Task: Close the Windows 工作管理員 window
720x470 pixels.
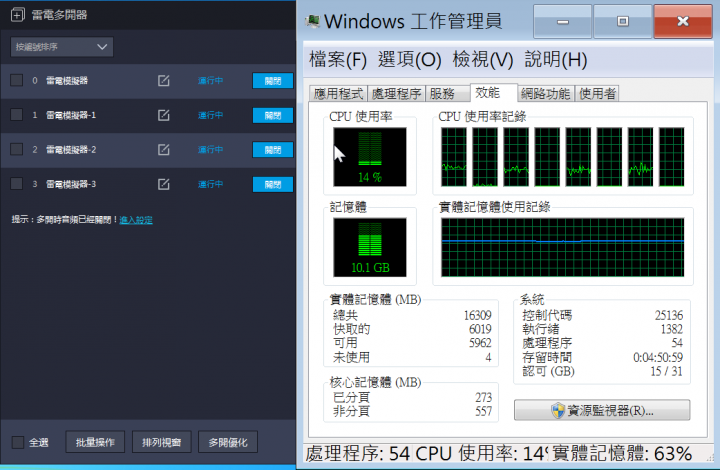Action: click(683, 21)
